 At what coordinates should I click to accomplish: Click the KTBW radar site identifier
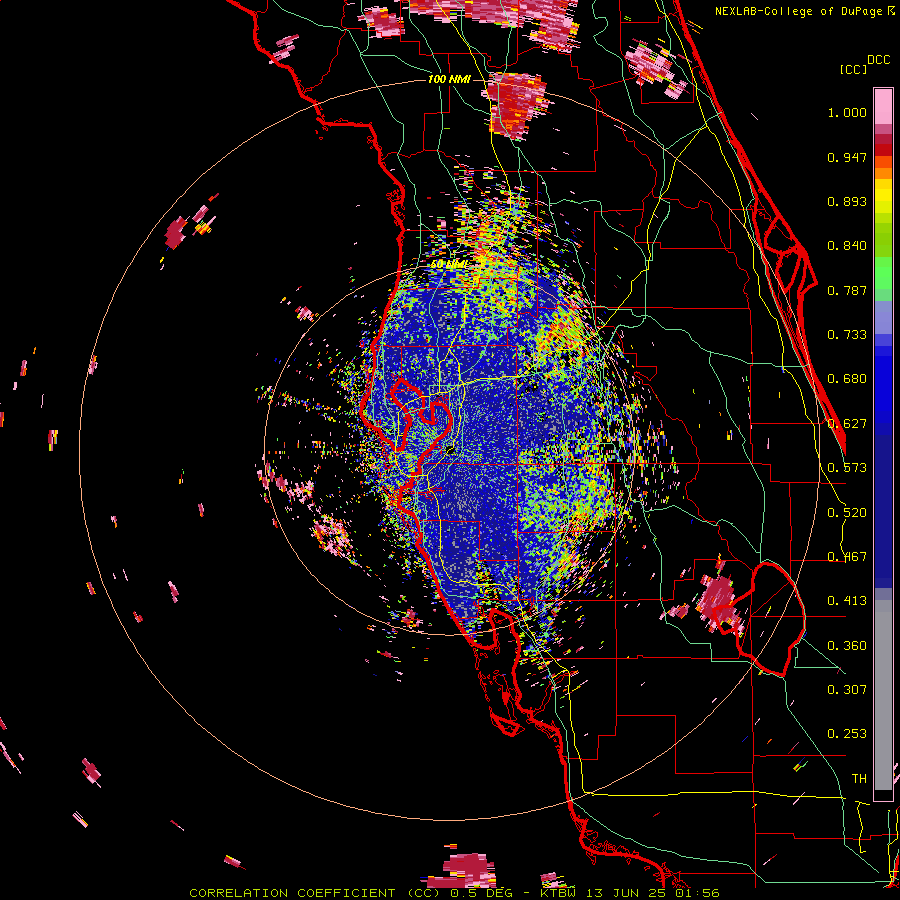(560, 893)
